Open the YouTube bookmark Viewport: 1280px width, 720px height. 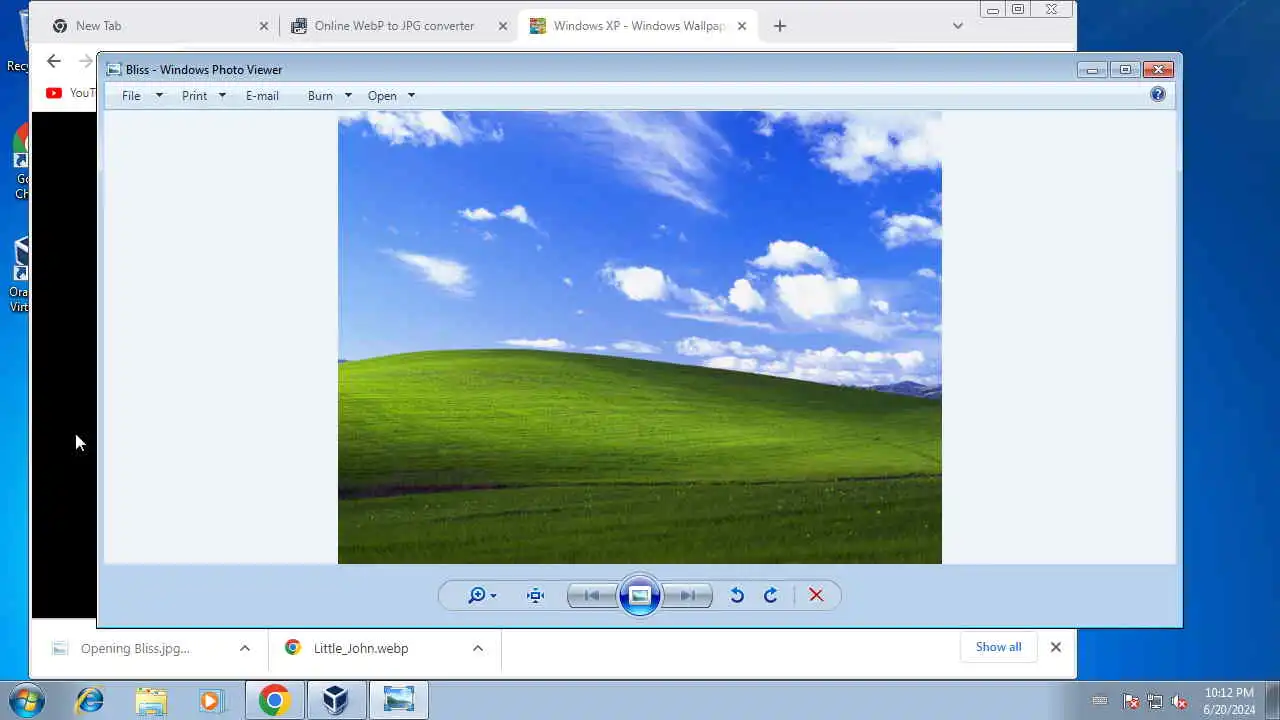click(70, 93)
